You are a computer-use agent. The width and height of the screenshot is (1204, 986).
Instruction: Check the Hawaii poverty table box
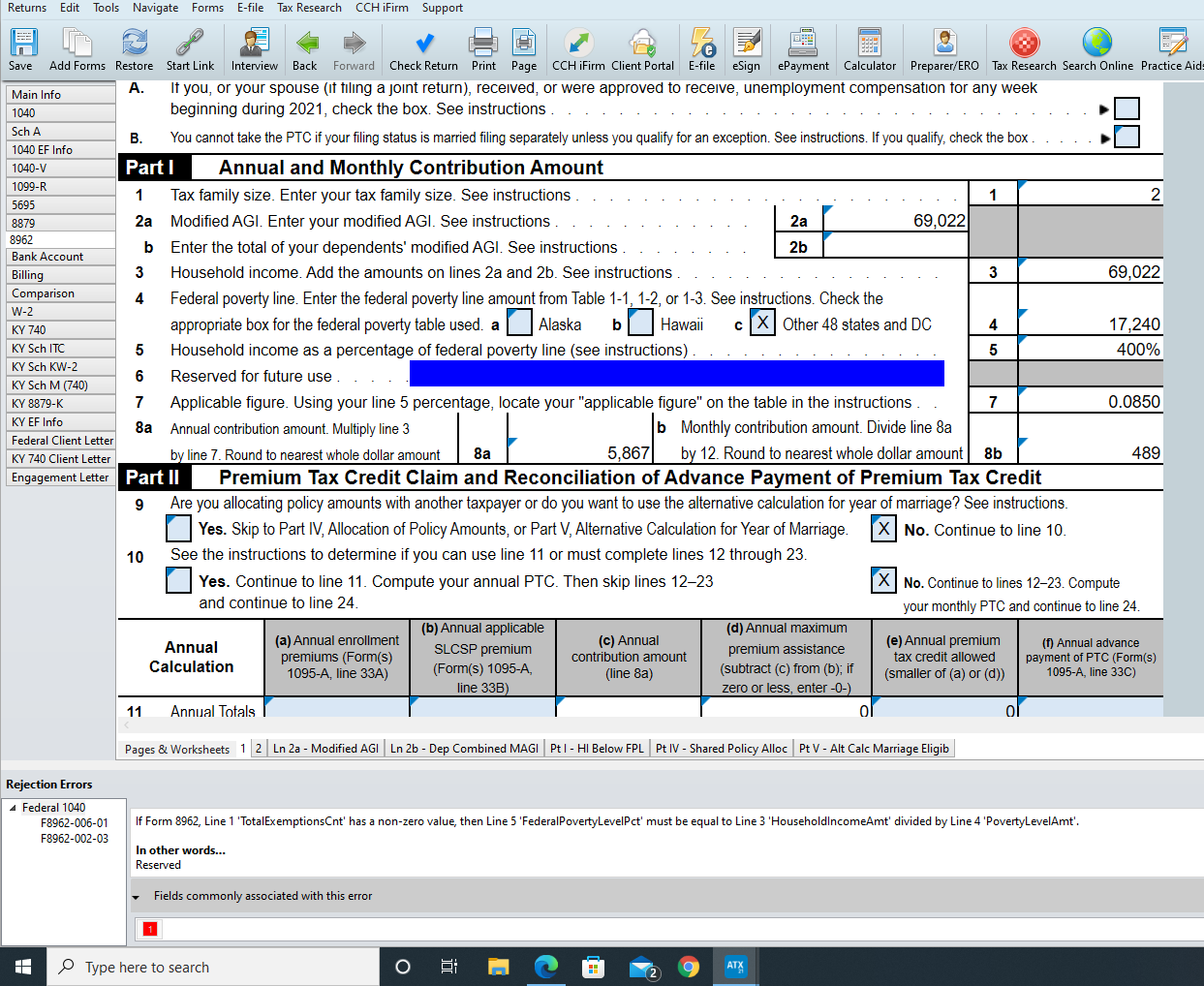[x=641, y=323]
